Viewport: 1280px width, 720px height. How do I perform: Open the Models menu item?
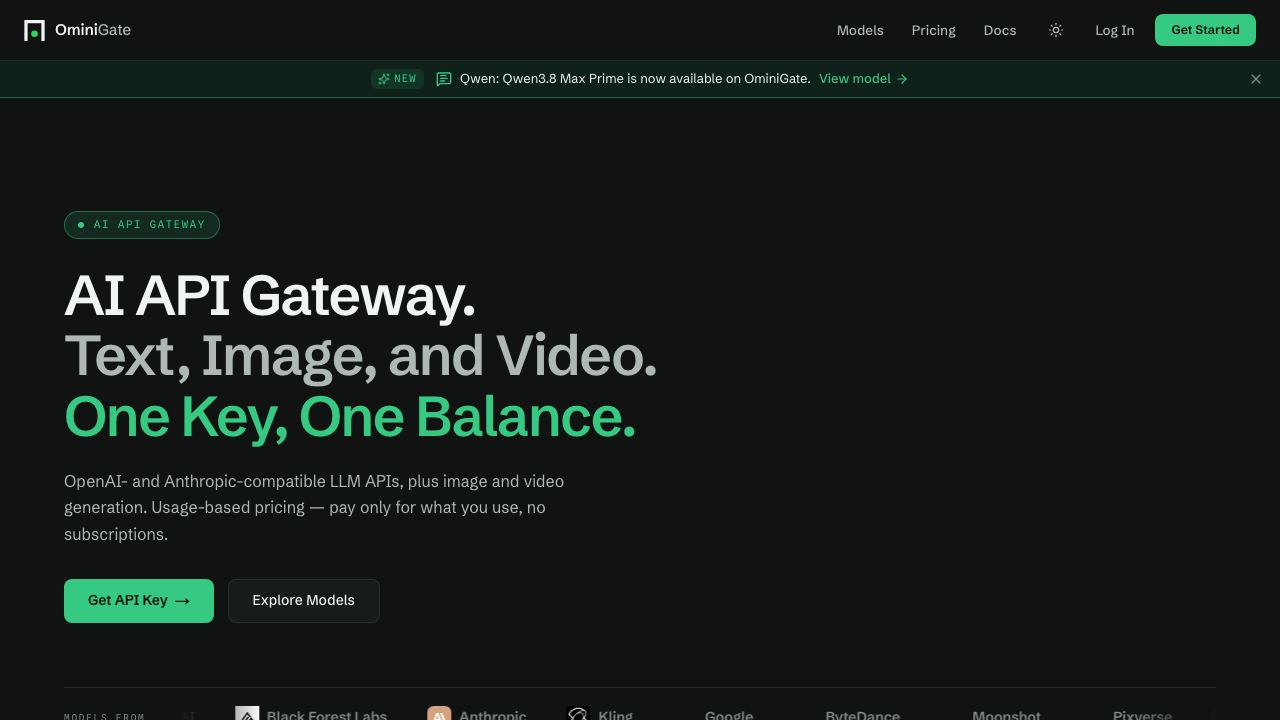[860, 30]
